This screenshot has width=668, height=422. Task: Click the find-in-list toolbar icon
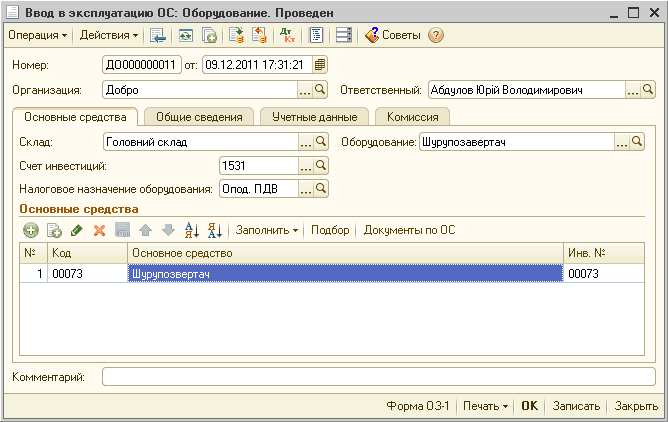pos(158,35)
